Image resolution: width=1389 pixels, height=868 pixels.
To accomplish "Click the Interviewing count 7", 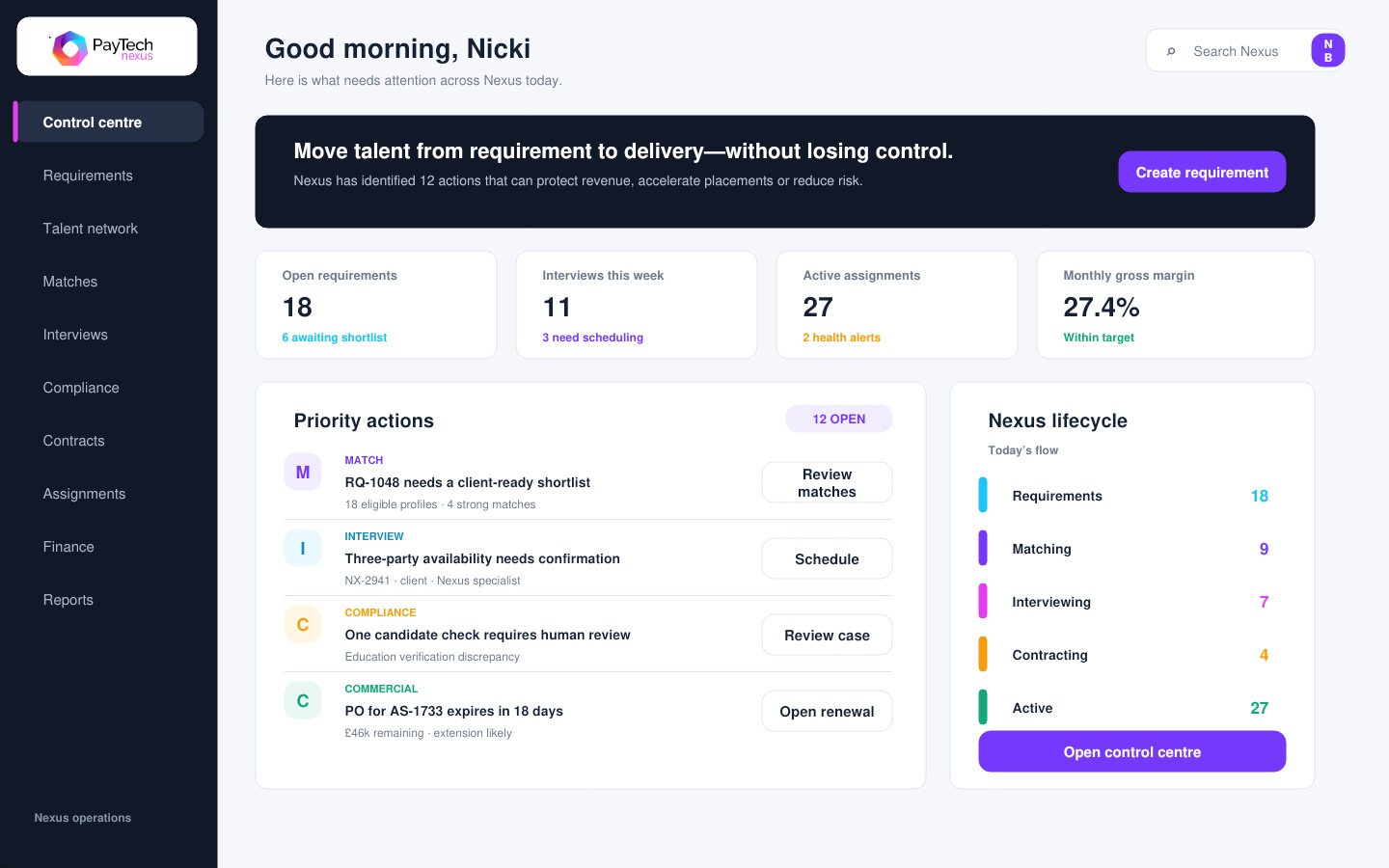I will point(1264,602).
